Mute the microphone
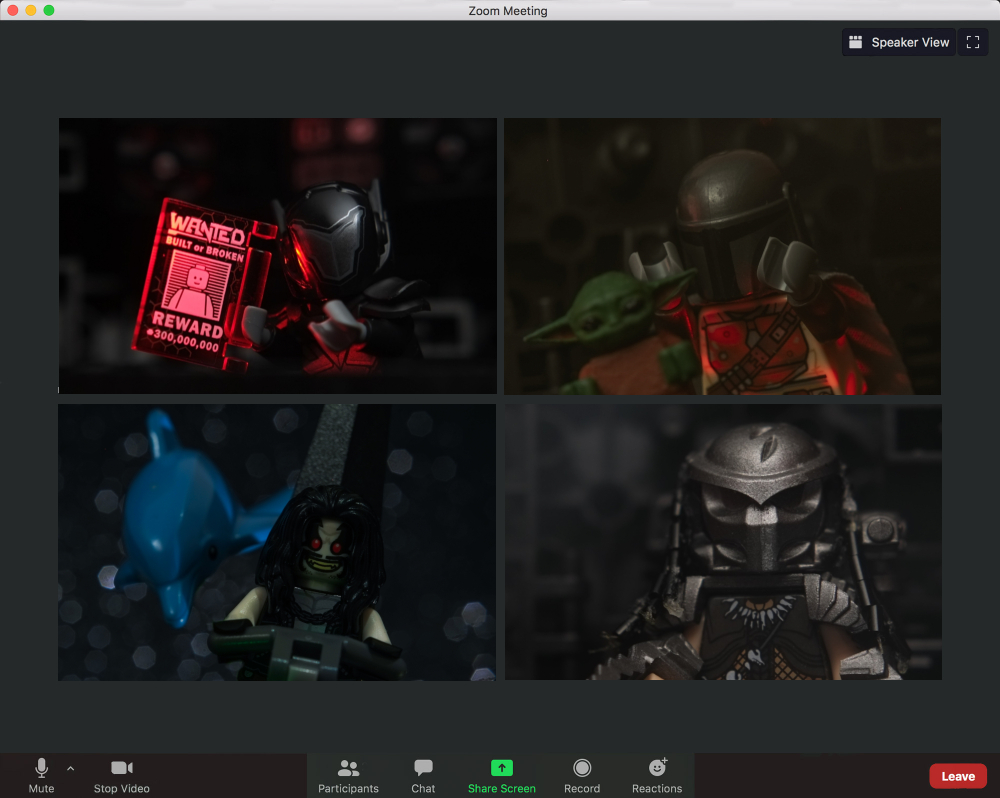1000x798 pixels. tap(41, 775)
